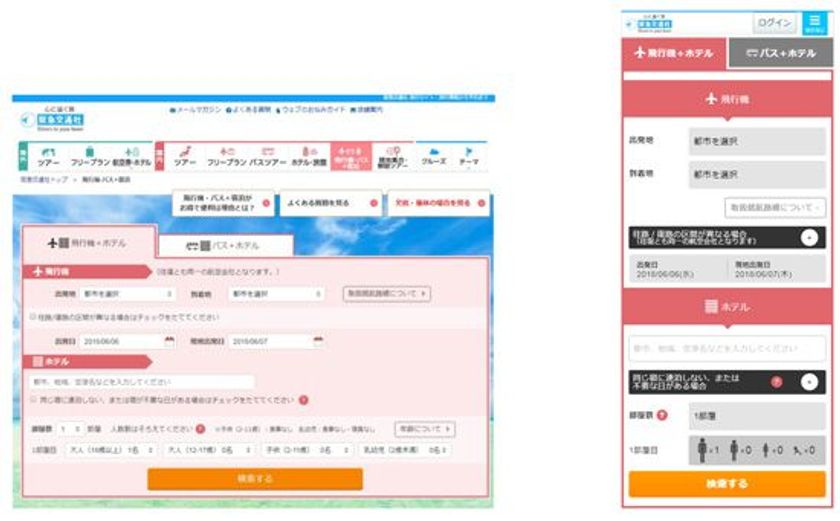Click desktop 出発日 date field
Viewport: 840px width, 521px height.
pos(121,341)
